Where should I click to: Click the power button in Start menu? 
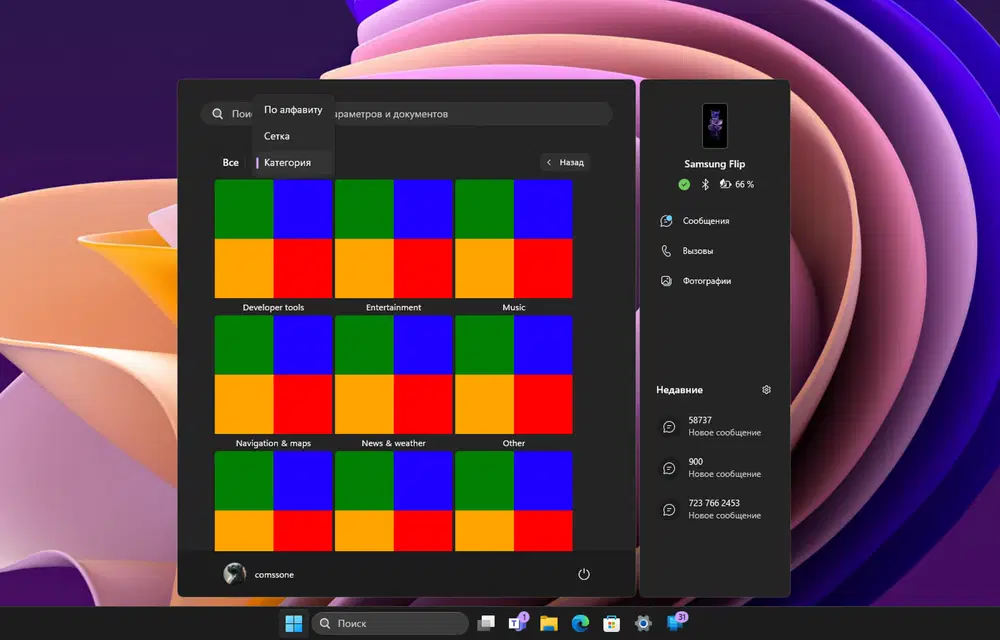pos(584,574)
